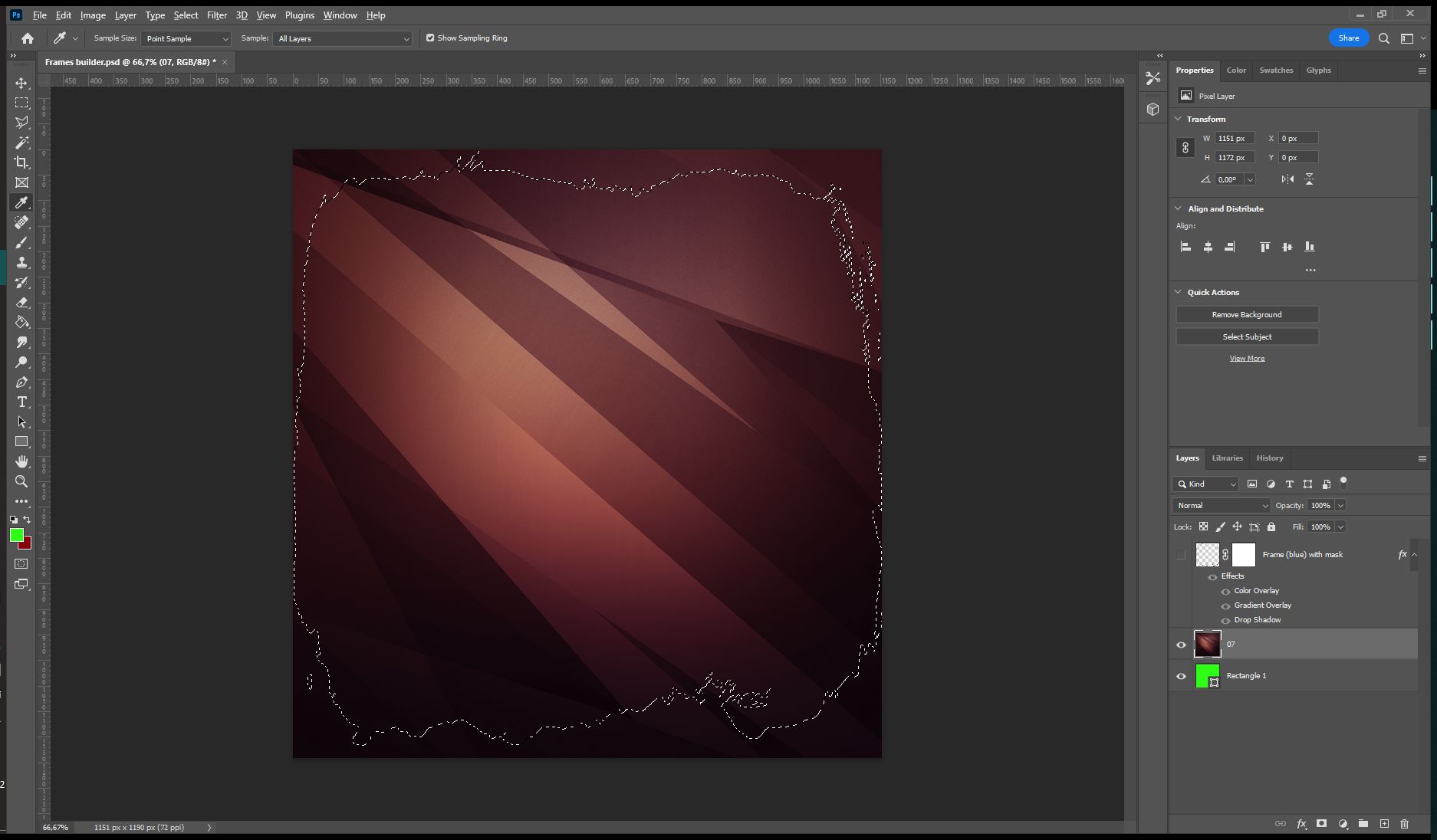Click the View More link

[1247, 359]
